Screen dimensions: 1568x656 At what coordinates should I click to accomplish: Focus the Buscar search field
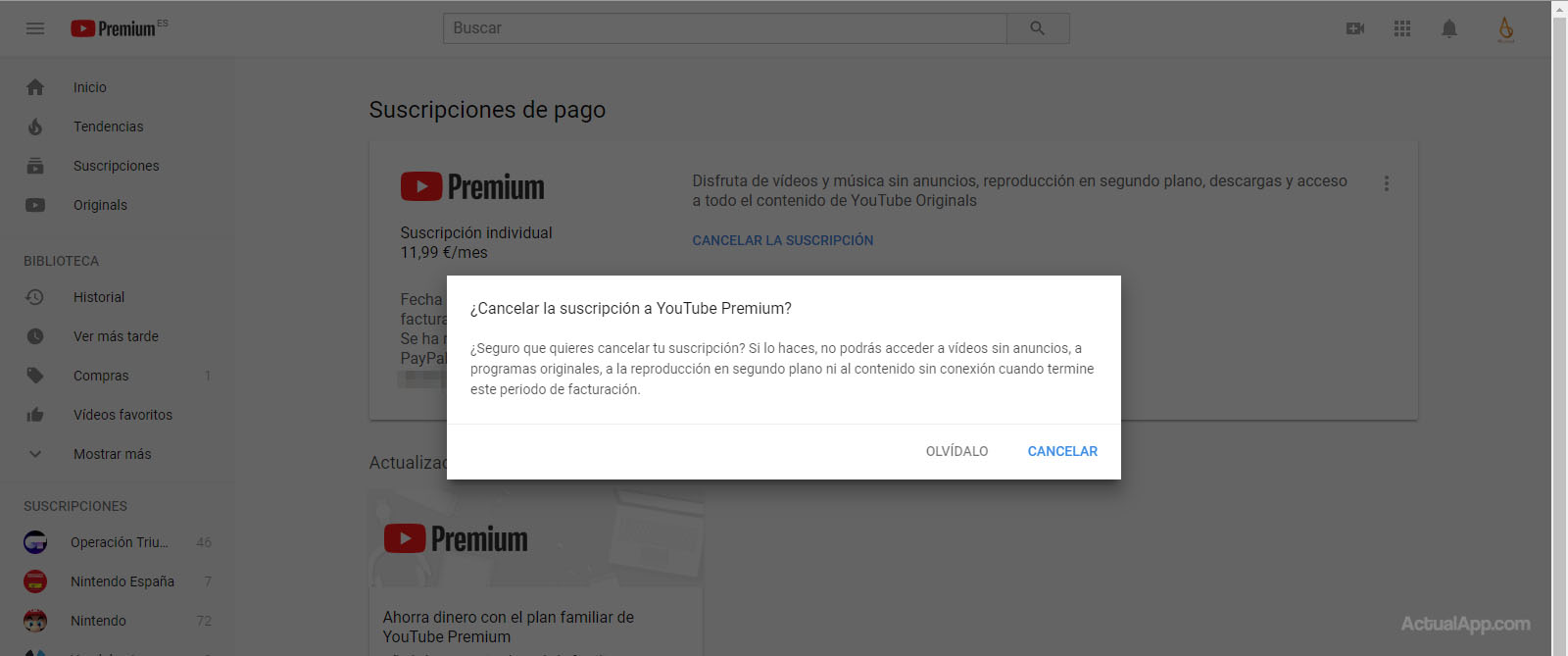tap(725, 28)
